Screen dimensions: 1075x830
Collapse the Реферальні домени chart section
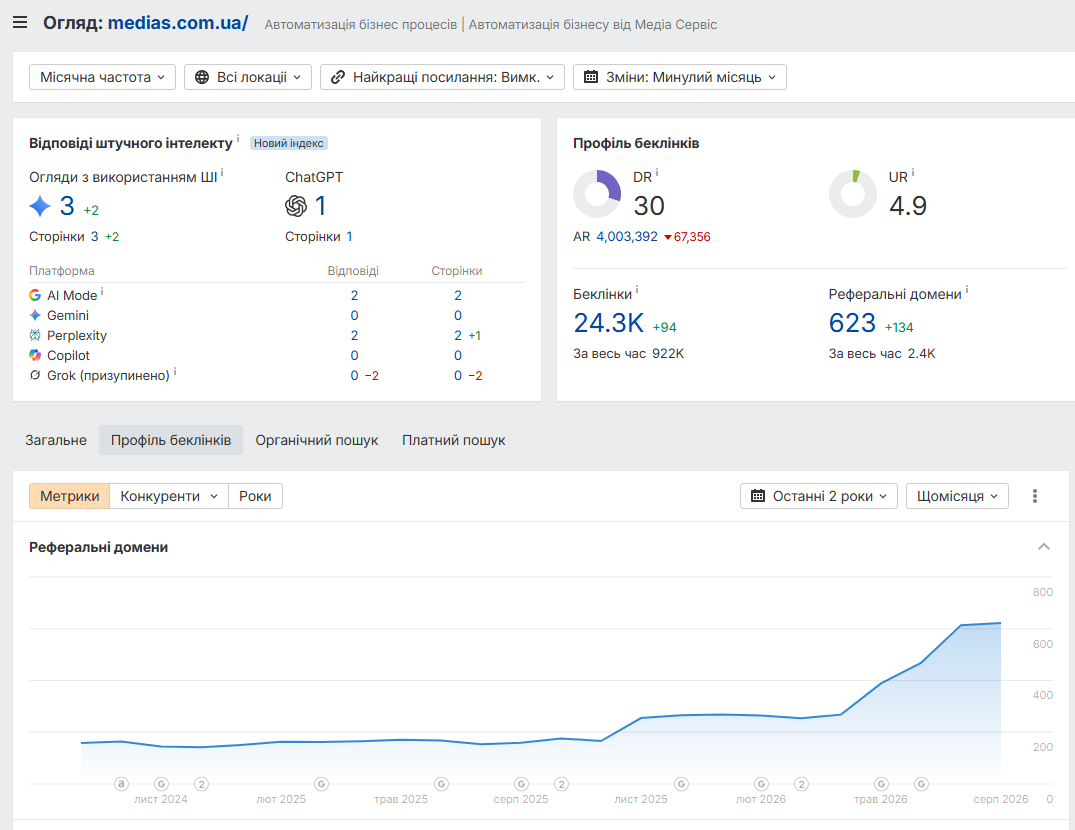click(1043, 547)
